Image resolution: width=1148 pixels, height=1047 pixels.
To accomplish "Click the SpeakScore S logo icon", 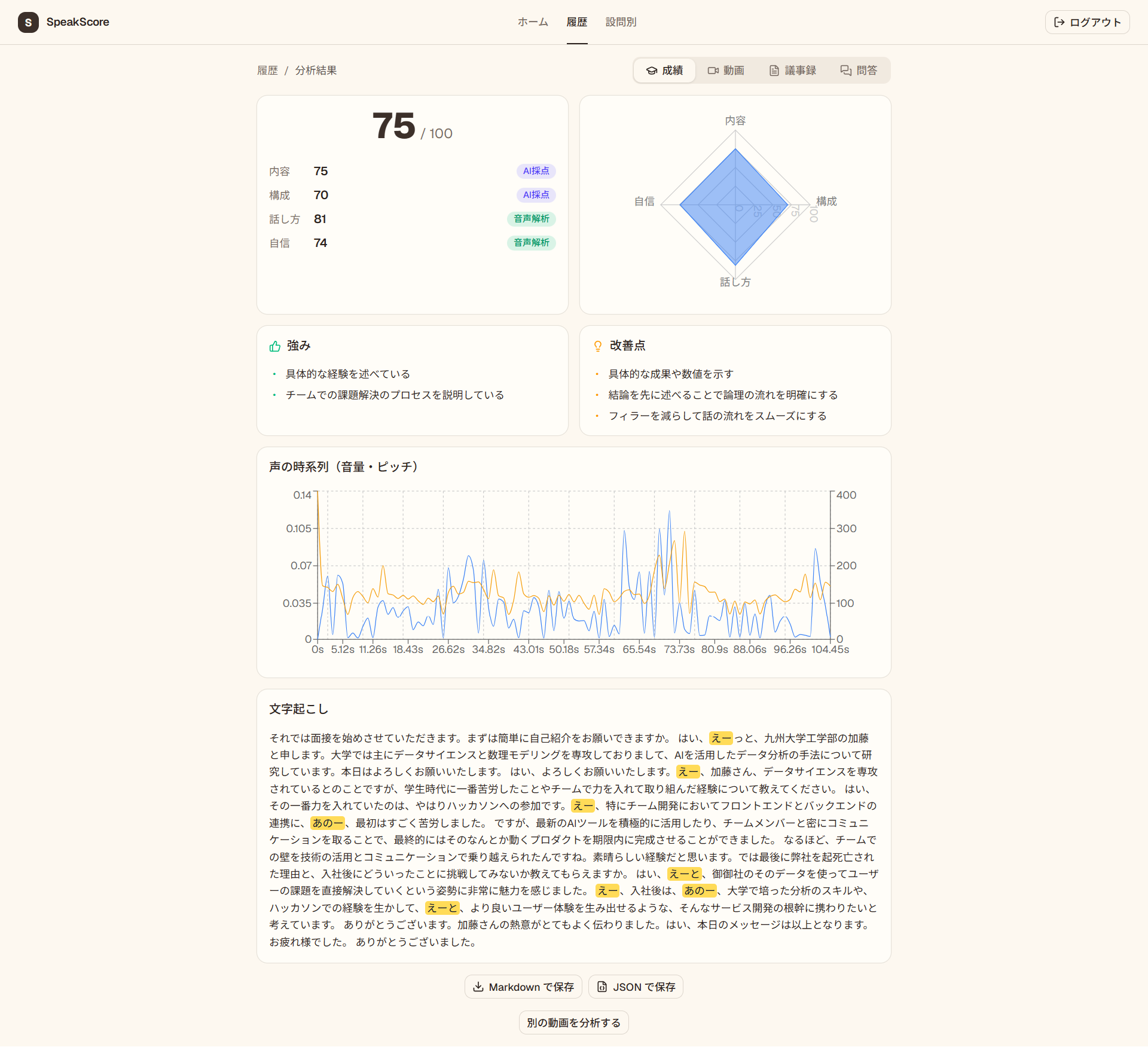I will coord(28,22).
